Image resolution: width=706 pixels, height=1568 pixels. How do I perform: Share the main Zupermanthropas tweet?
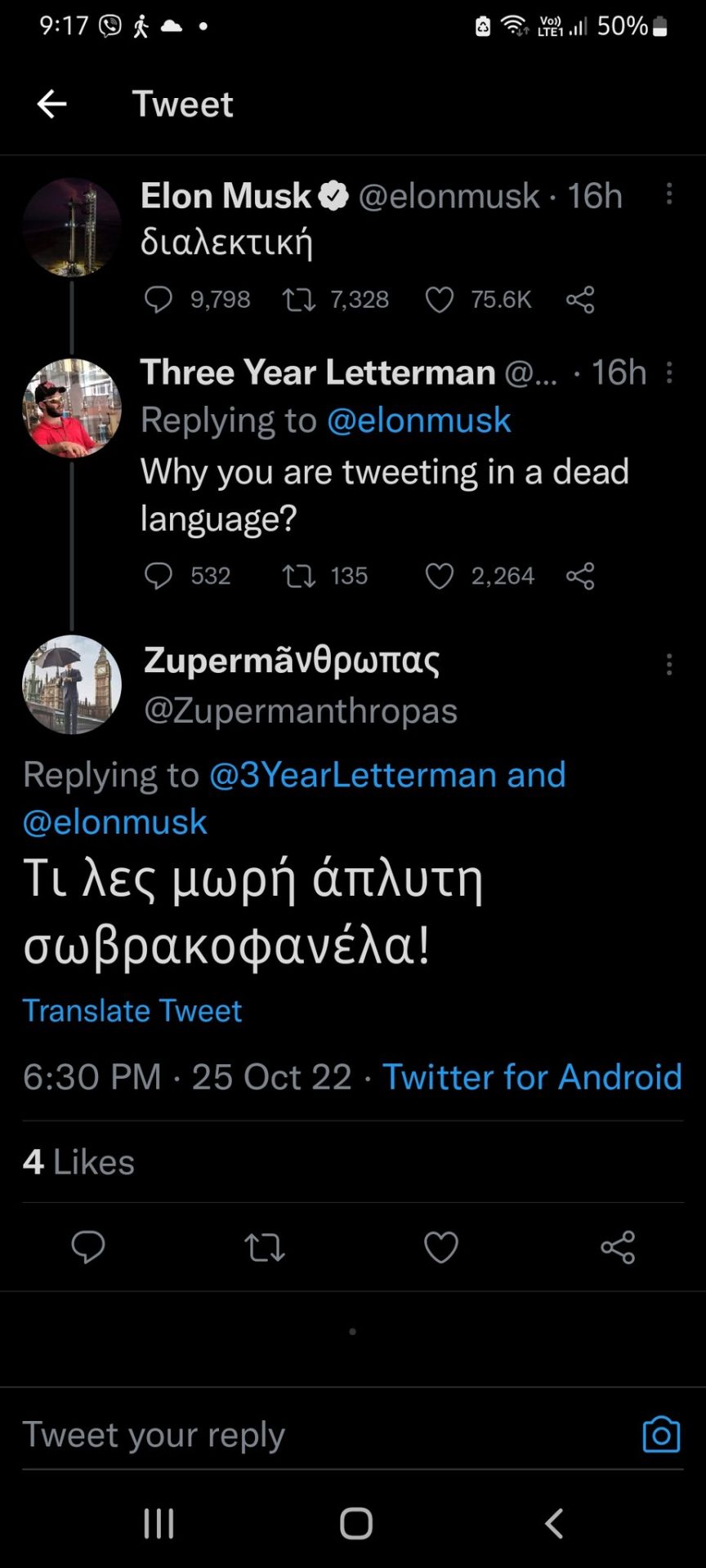coord(618,1247)
